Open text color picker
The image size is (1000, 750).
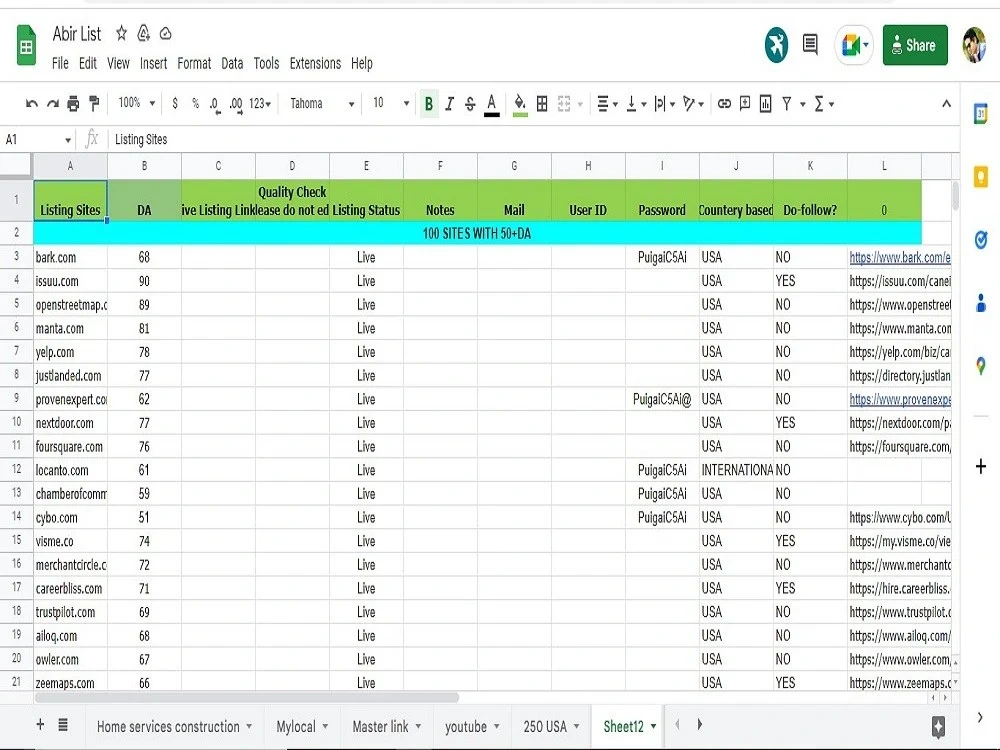point(491,105)
